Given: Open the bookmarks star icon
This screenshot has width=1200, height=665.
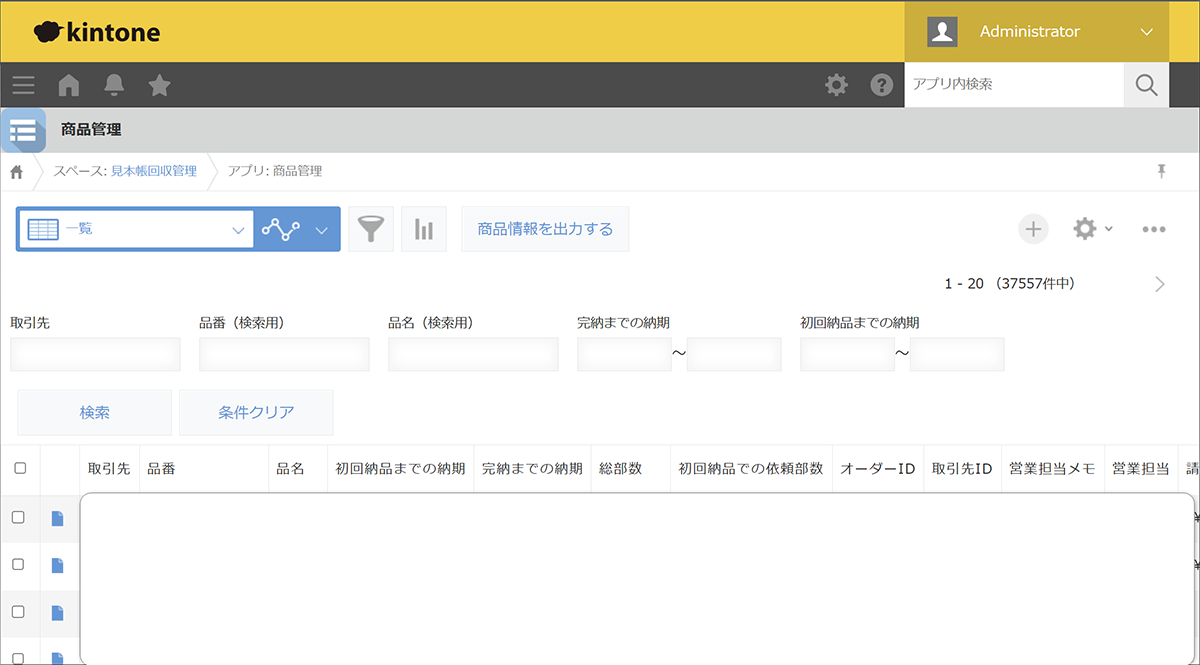Looking at the screenshot, I should pos(159,85).
